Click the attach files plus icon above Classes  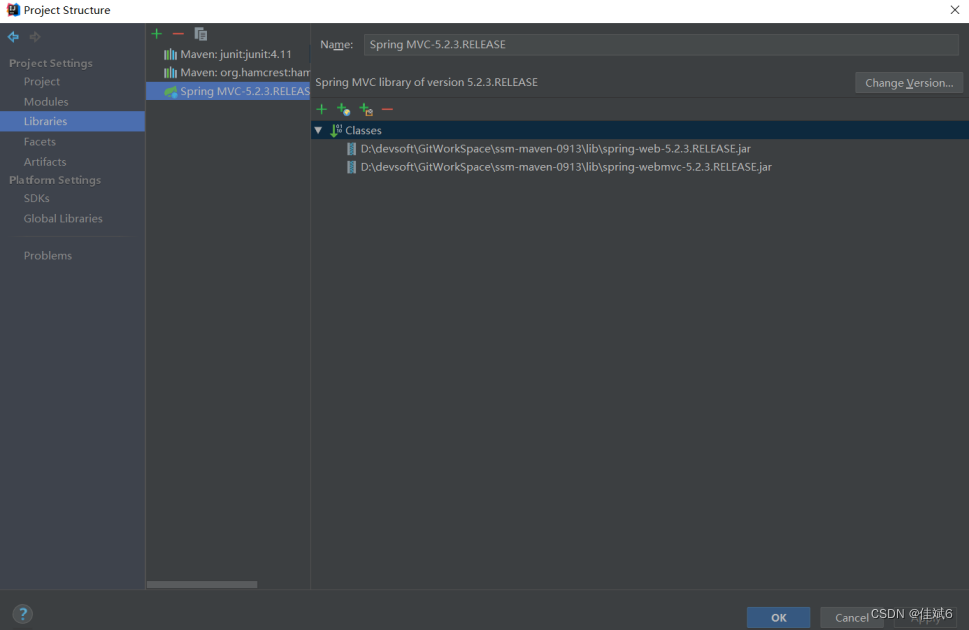pos(321,109)
